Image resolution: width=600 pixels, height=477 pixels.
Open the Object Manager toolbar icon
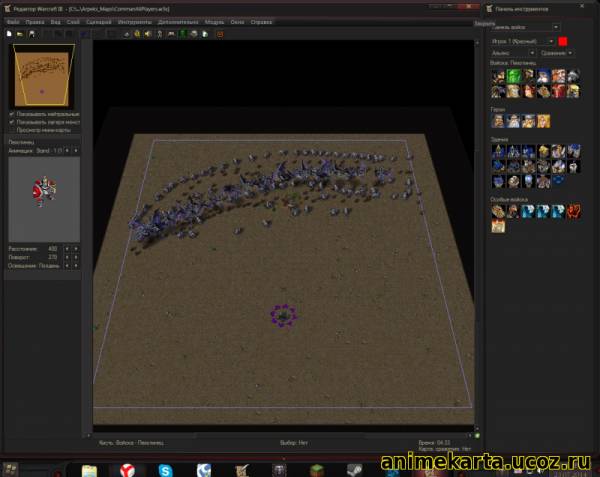(x=194, y=34)
